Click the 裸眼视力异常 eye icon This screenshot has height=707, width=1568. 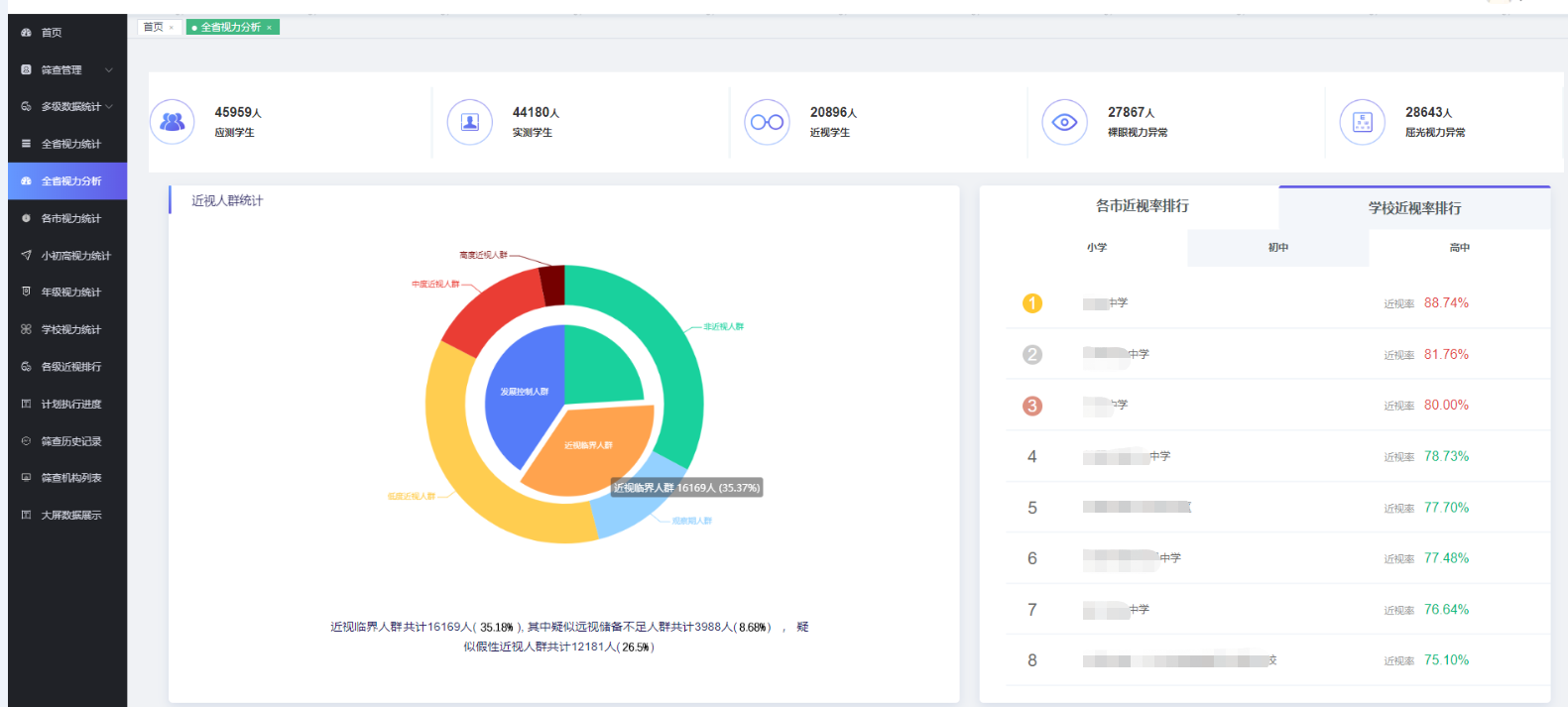click(1064, 122)
